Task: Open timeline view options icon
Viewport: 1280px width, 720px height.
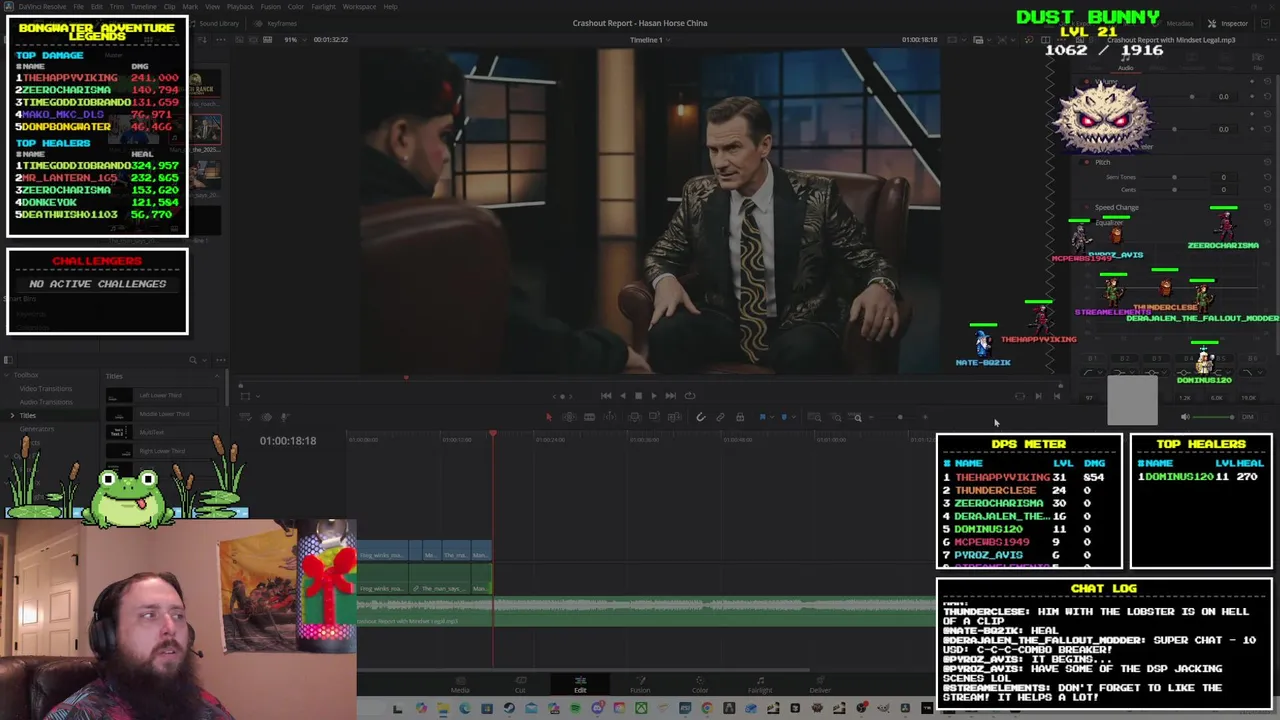Action: (246, 417)
